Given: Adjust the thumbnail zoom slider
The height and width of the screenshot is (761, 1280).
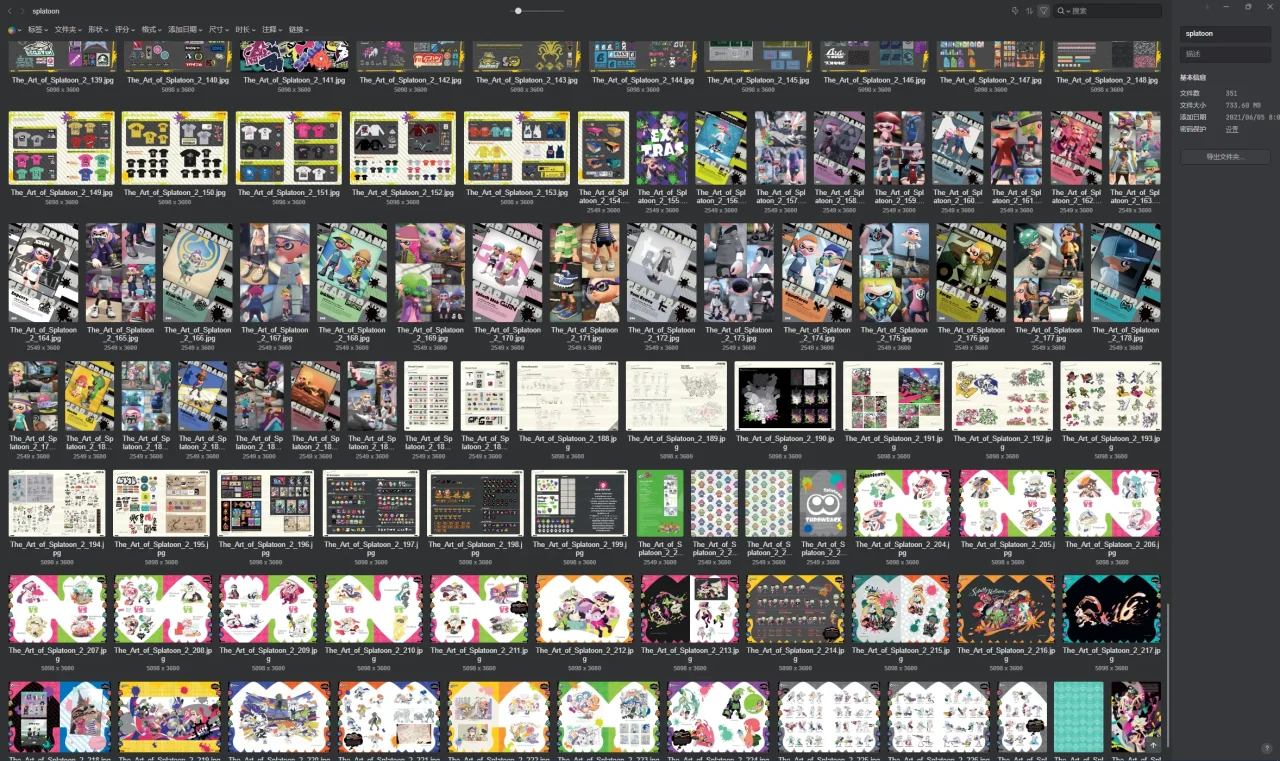Looking at the screenshot, I should coord(518,11).
